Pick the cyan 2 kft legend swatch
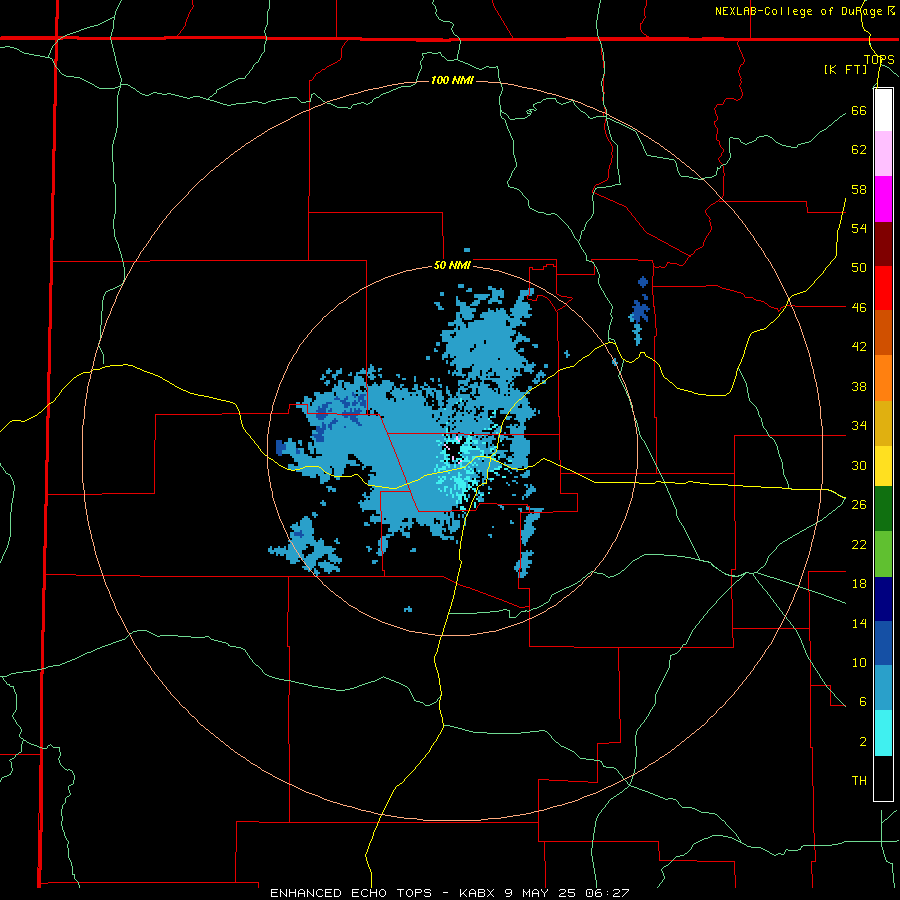Screen dimensions: 900x900 pos(883,733)
